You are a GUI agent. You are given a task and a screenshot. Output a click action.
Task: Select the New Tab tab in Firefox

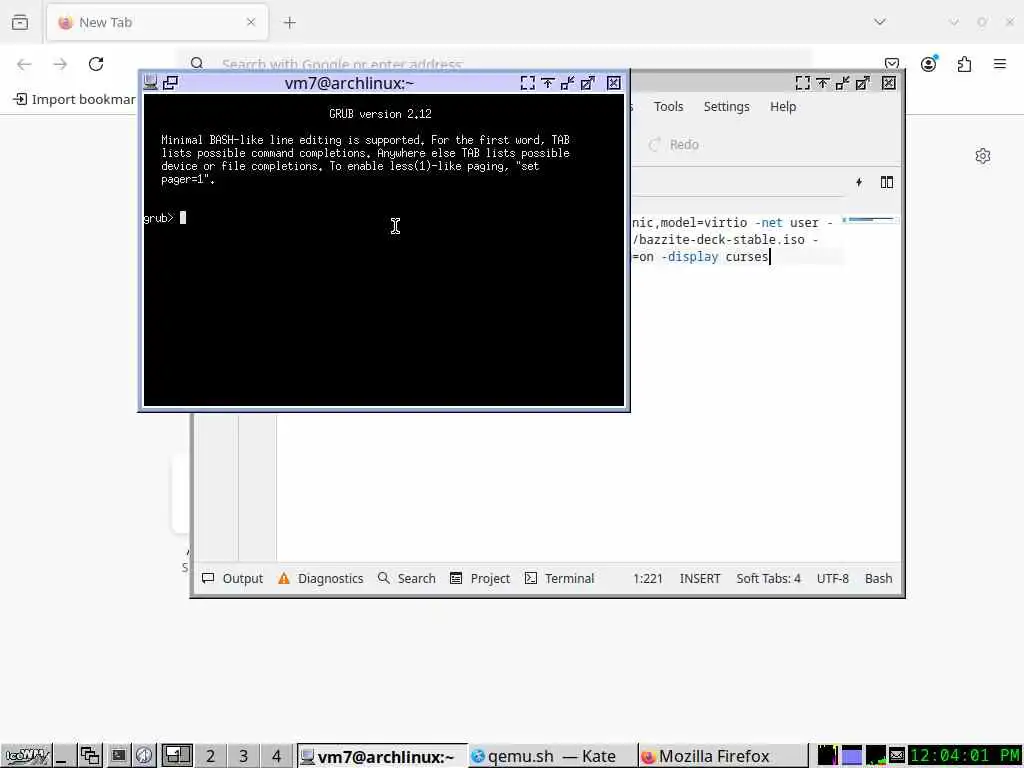tap(157, 23)
